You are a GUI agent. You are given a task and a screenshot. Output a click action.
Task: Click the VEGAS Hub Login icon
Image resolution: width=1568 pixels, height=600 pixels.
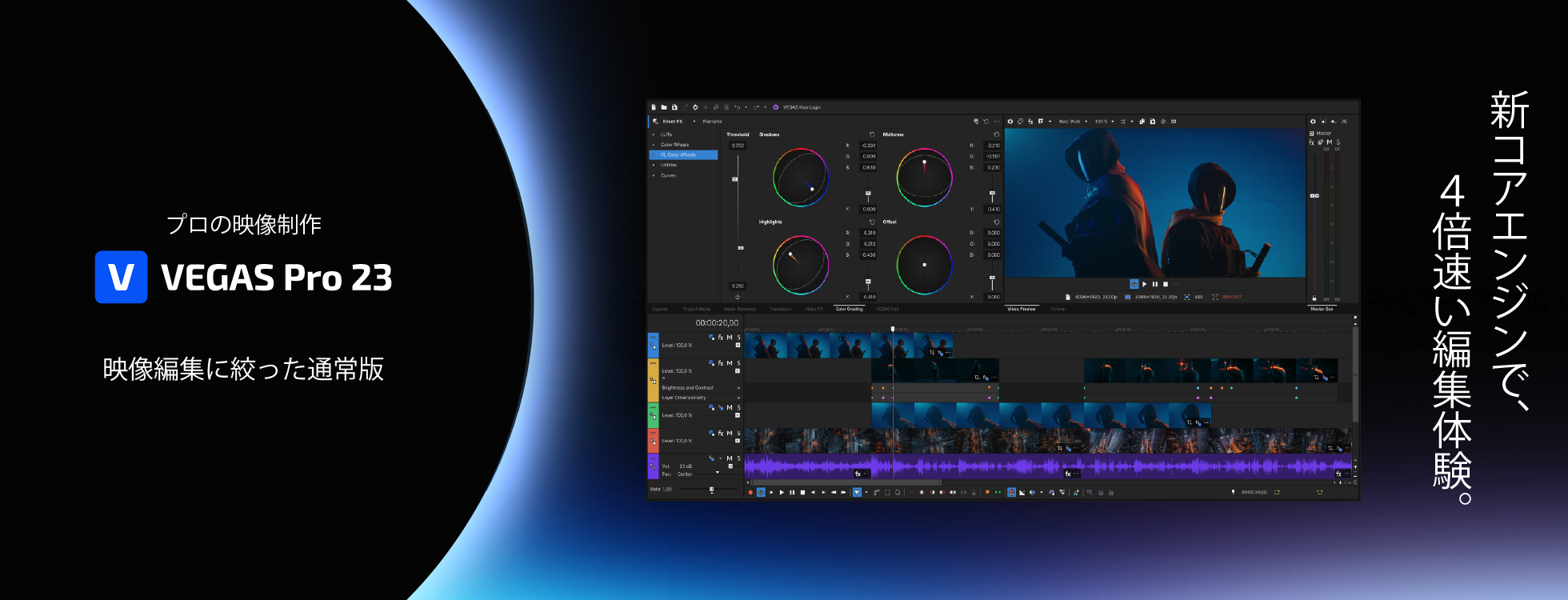click(x=775, y=107)
